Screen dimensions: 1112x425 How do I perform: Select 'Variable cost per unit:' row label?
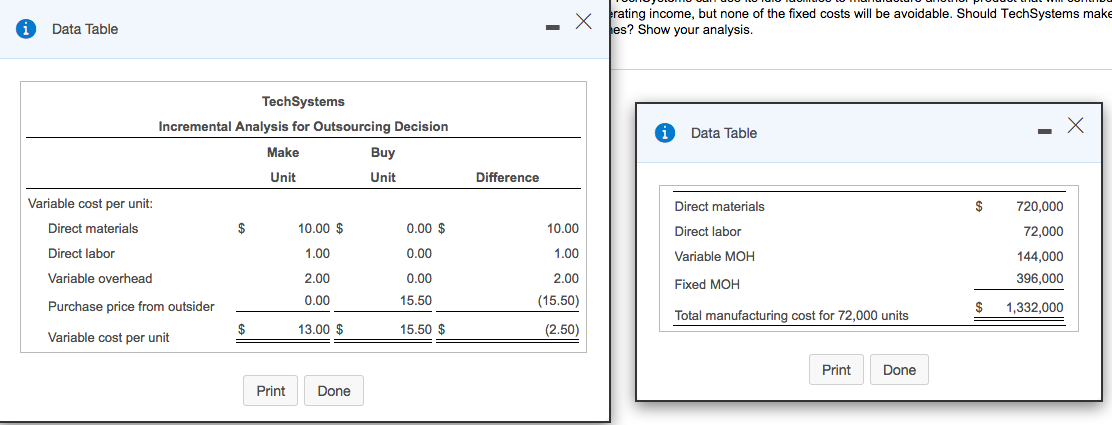pyautogui.click(x=90, y=204)
